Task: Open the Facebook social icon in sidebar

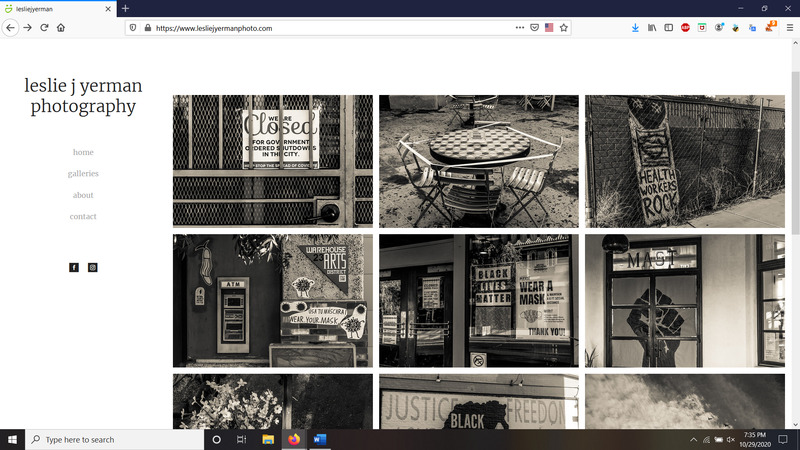Action: [74, 267]
